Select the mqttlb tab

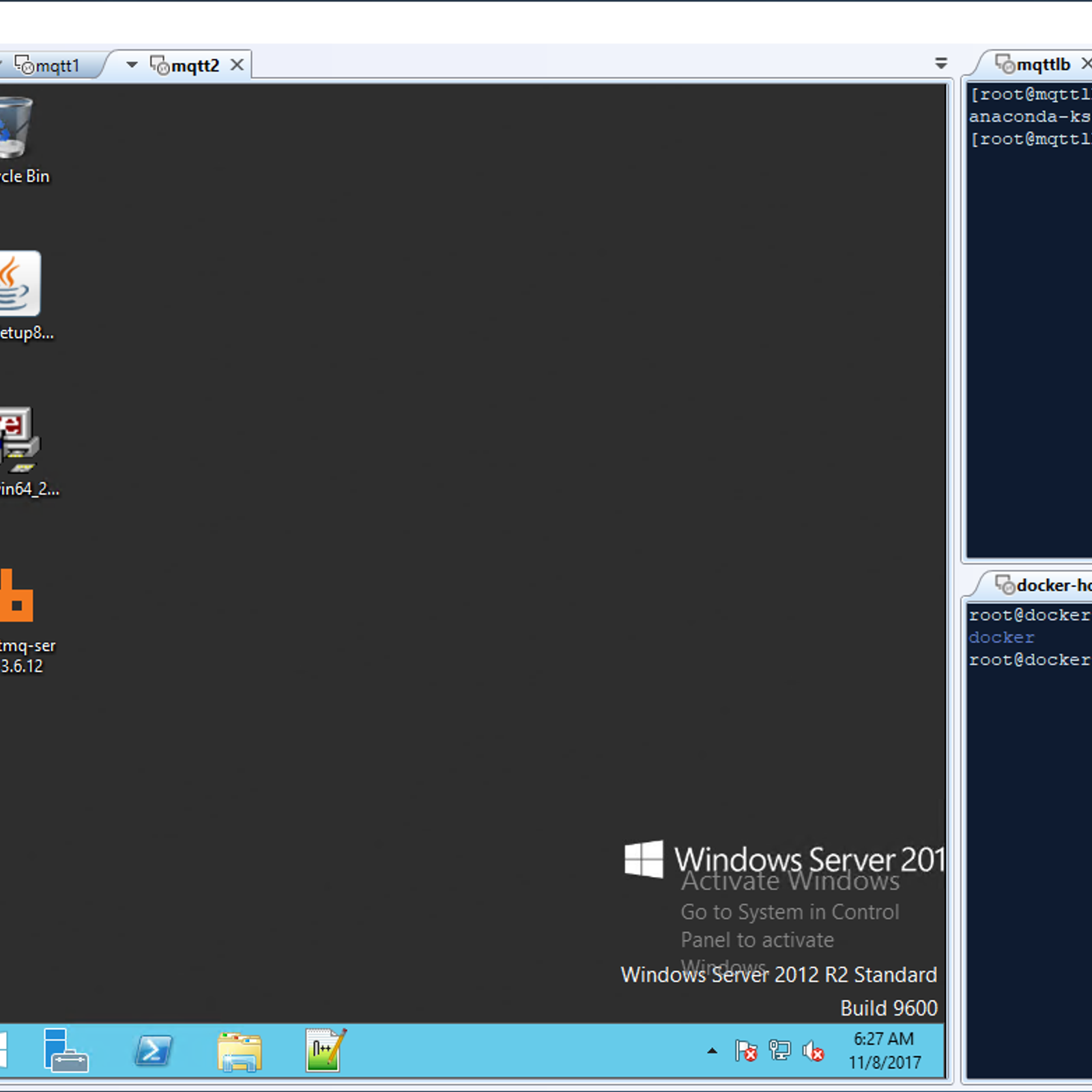pyautogui.click(x=1043, y=64)
